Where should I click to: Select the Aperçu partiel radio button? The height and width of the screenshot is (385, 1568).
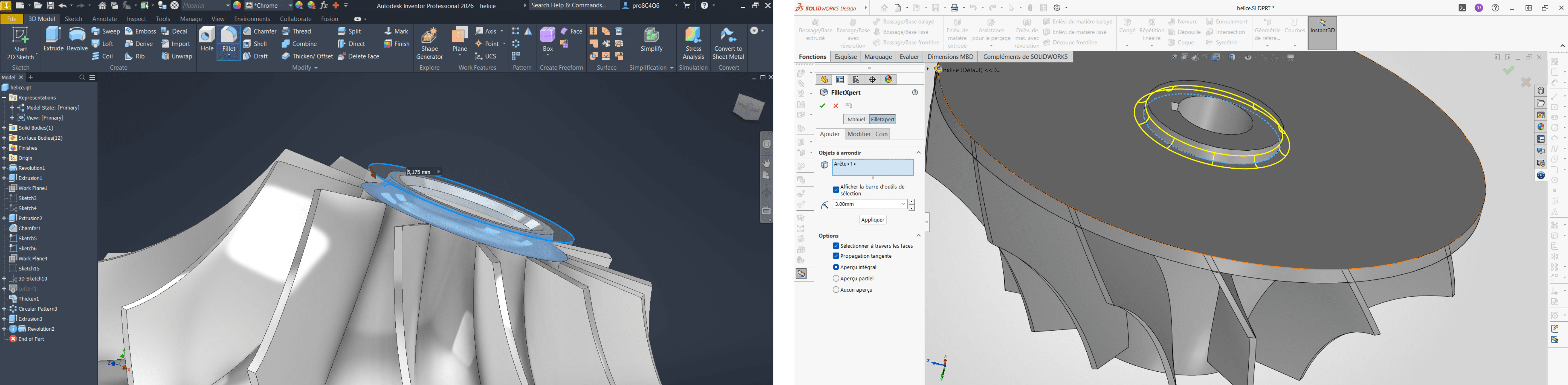[836, 278]
